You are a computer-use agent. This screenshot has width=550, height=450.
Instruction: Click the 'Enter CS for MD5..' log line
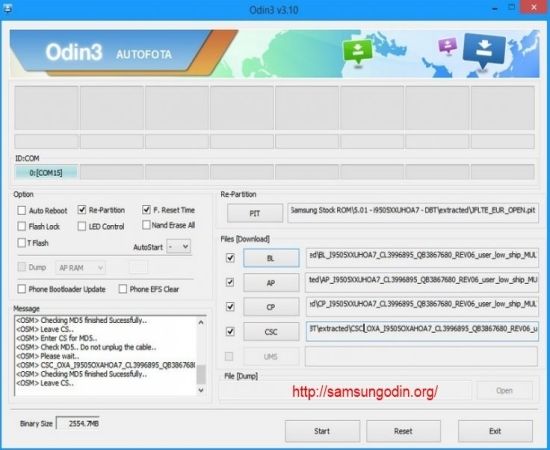(x=57, y=338)
